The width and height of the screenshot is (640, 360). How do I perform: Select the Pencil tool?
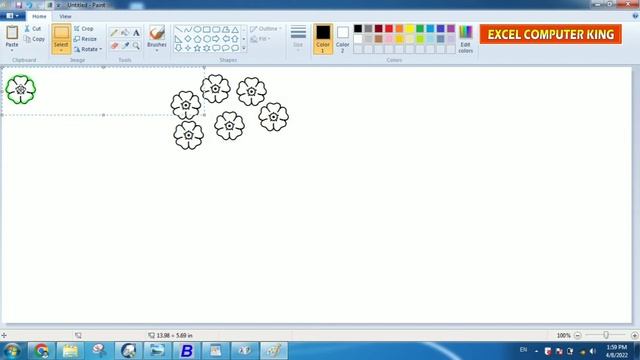(114, 33)
